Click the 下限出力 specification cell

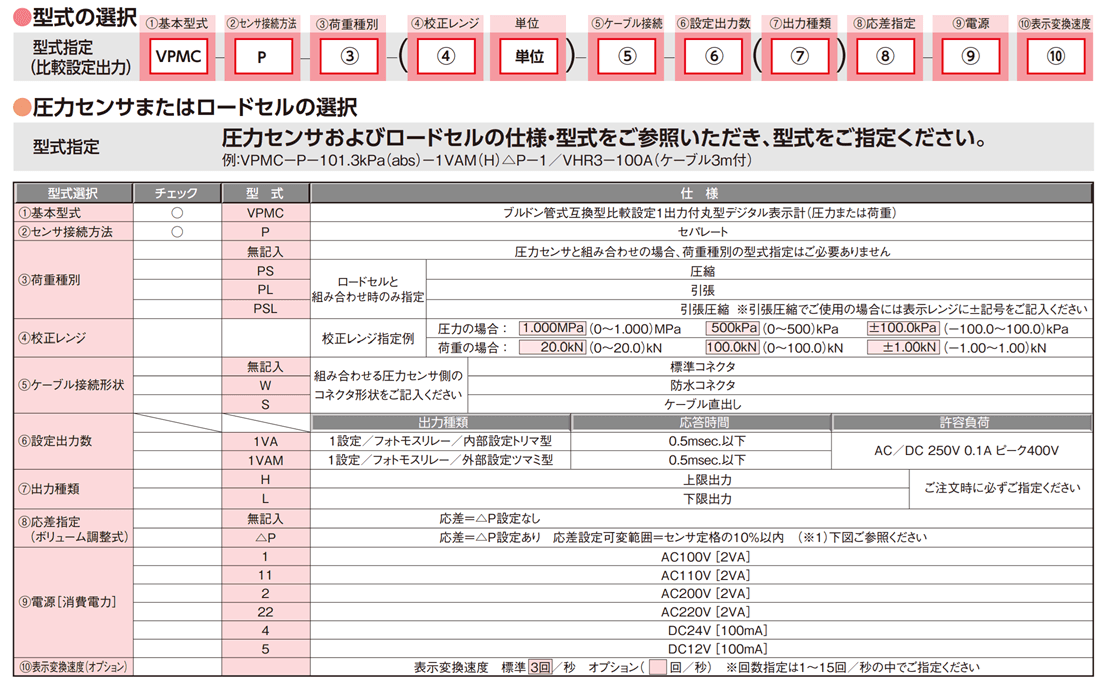click(x=610, y=499)
